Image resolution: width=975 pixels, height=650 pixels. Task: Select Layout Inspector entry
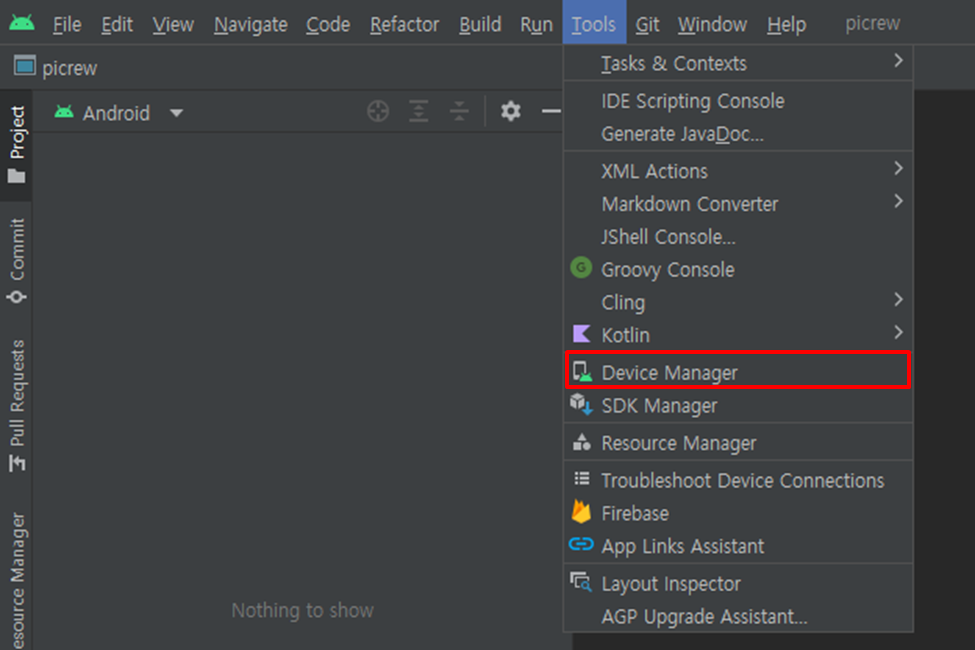[737, 583]
